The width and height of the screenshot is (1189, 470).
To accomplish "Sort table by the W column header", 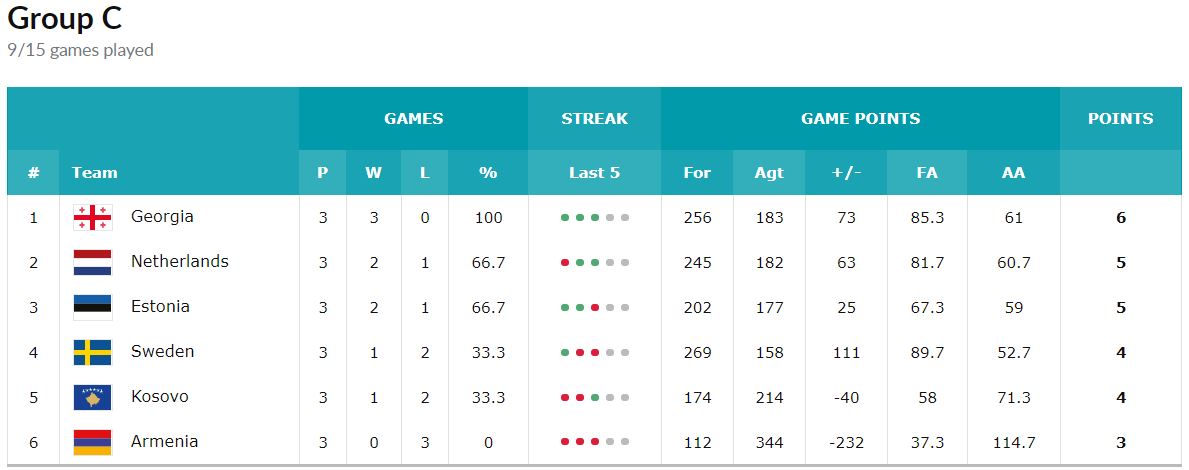I will click(x=373, y=173).
